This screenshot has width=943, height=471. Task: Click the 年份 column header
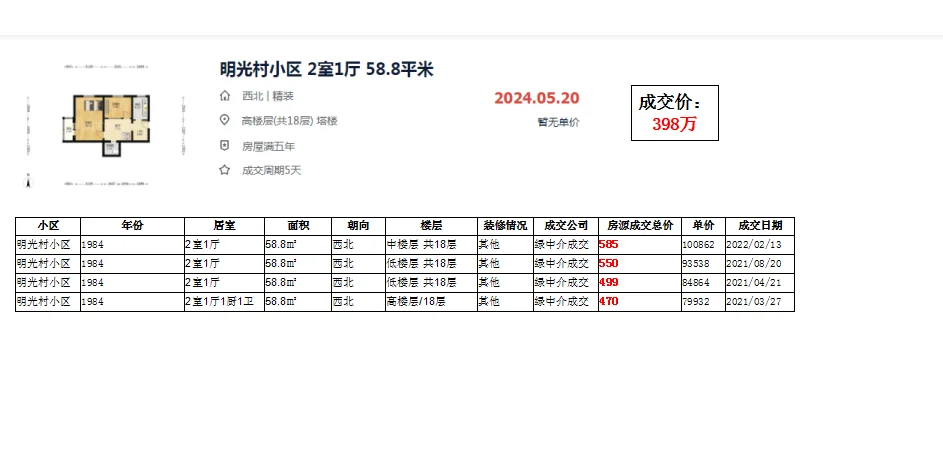[132, 226]
